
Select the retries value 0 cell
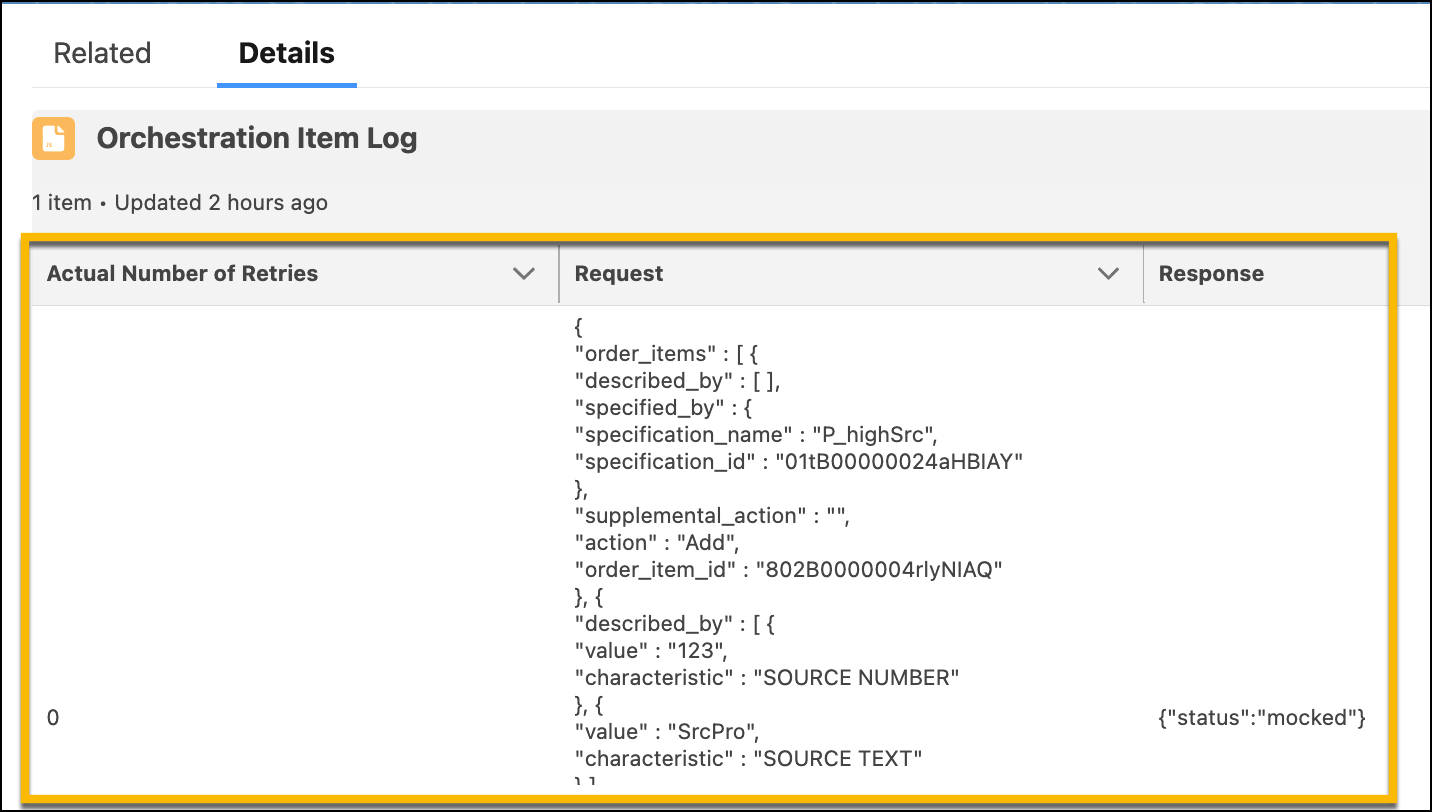pos(53,718)
